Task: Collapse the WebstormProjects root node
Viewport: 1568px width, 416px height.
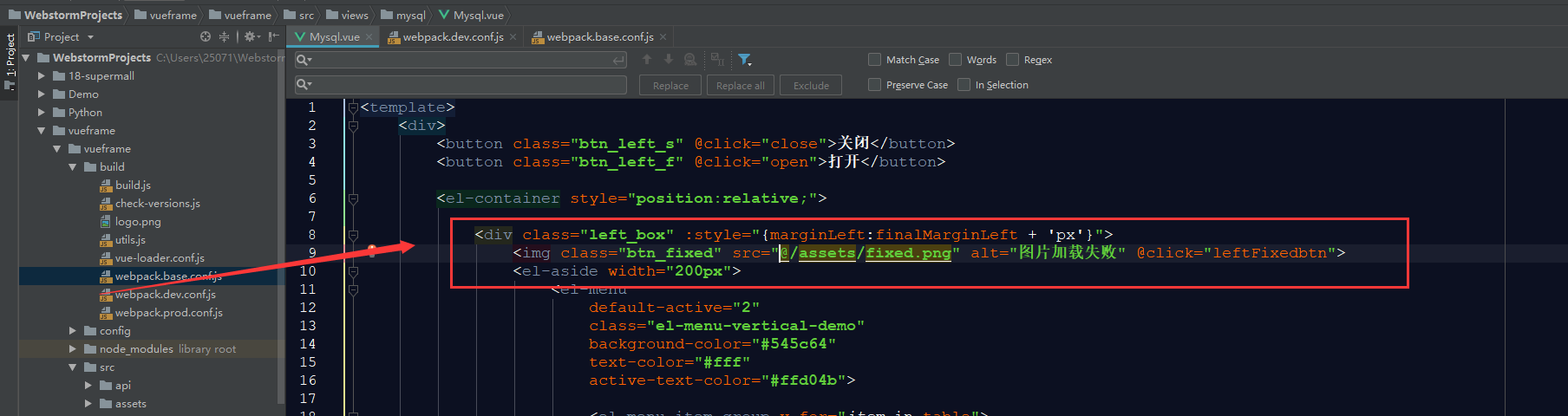Action: (x=26, y=58)
